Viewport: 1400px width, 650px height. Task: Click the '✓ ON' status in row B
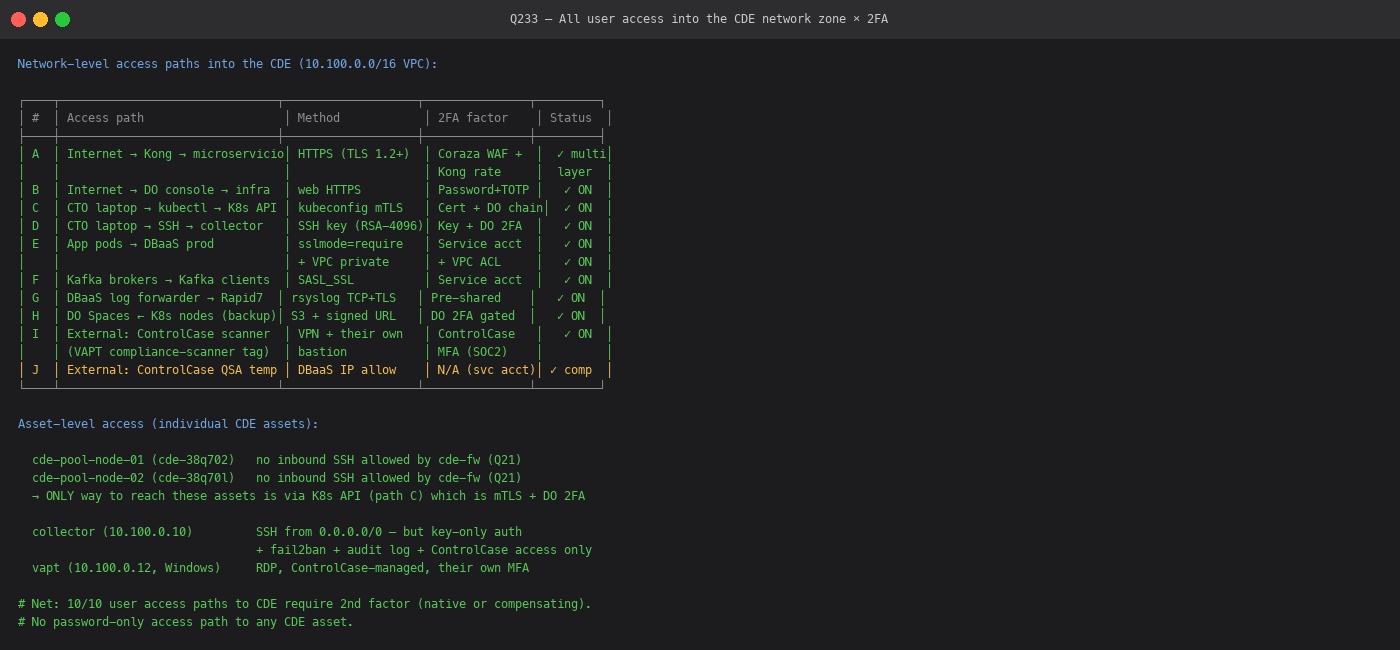578,190
